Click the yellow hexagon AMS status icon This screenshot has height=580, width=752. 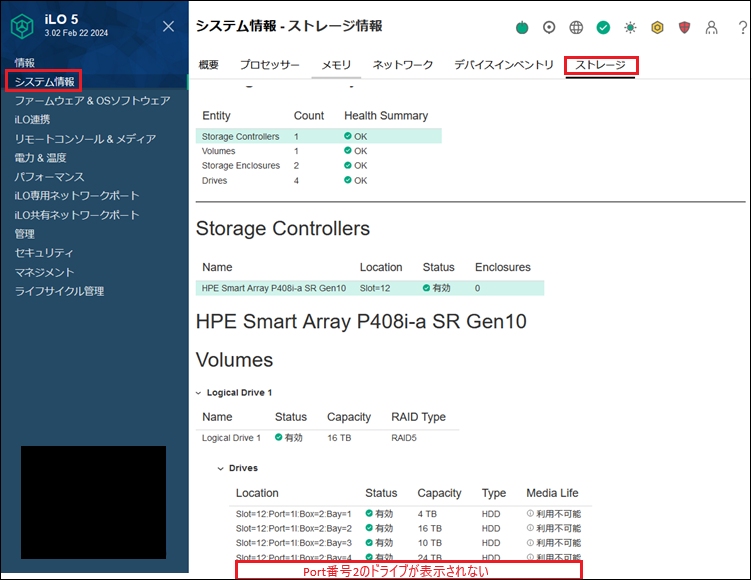point(657,28)
